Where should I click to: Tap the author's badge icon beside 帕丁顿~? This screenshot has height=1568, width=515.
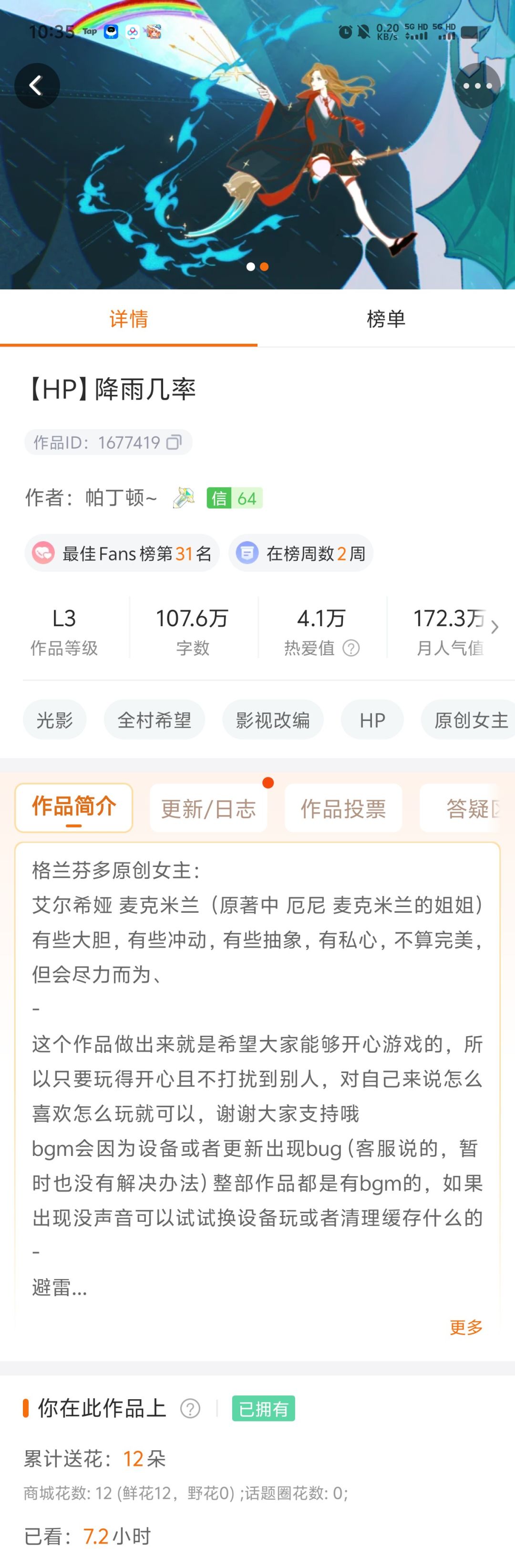coord(183,498)
